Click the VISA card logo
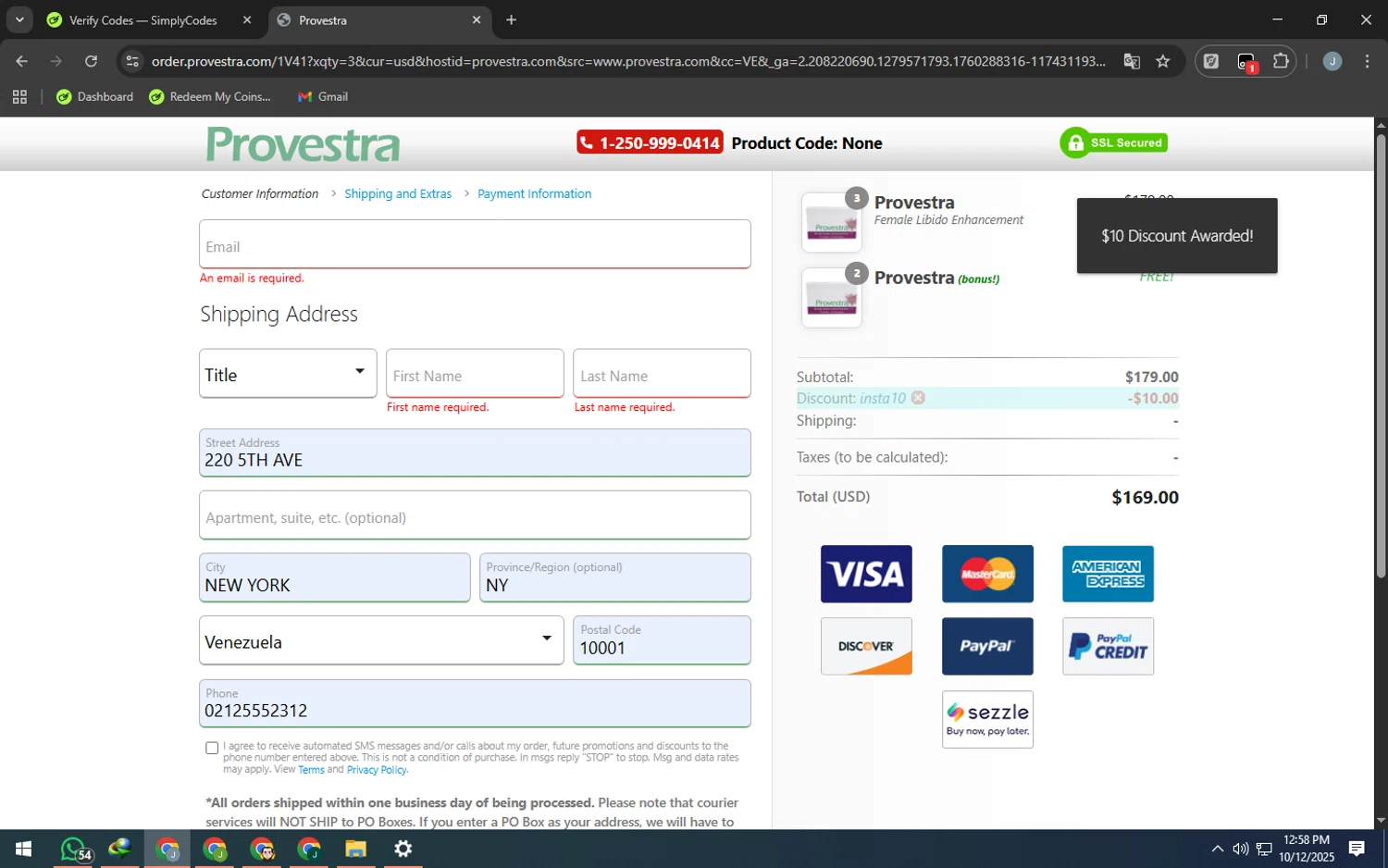 click(866, 574)
